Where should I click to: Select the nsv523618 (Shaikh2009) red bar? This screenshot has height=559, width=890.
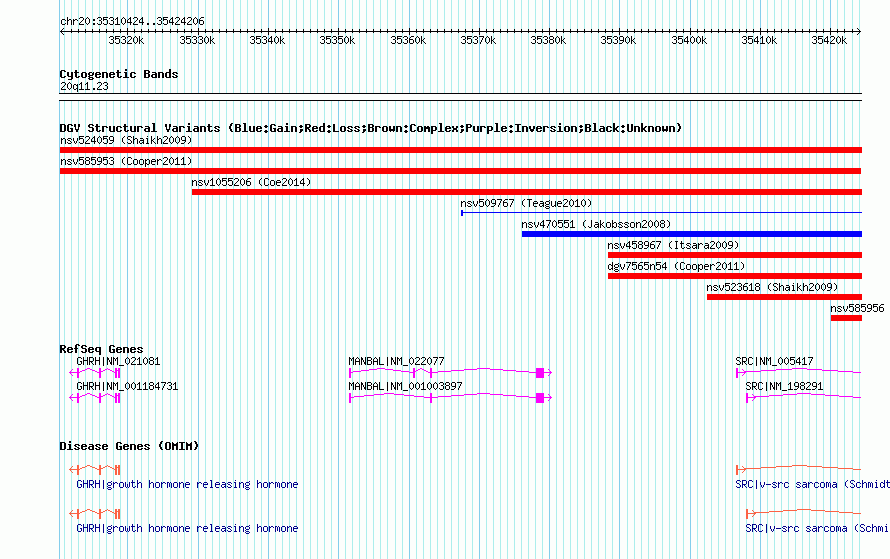click(784, 297)
